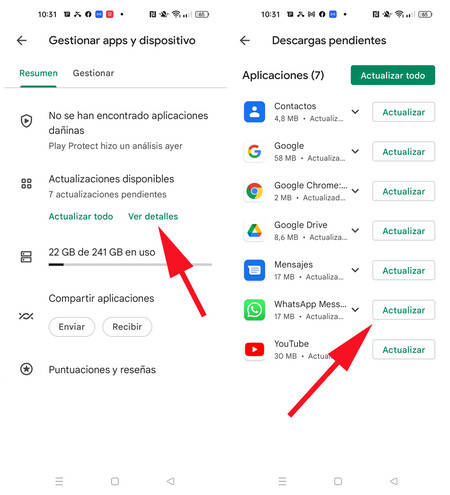Tap the Mensajes app icon
The width and height of the screenshot is (450, 495).
255,270
